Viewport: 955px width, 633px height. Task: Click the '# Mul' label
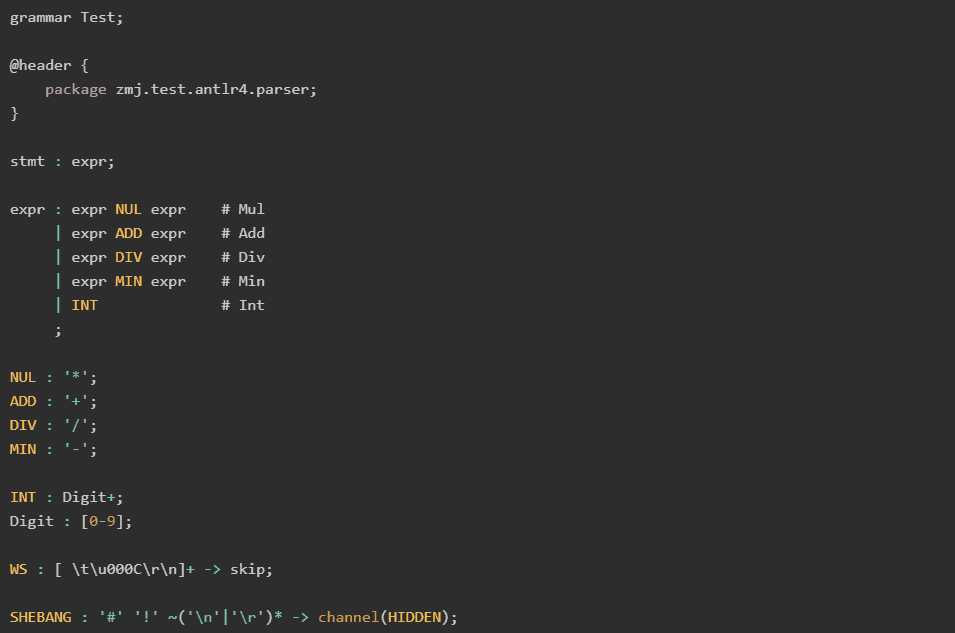[242, 210]
